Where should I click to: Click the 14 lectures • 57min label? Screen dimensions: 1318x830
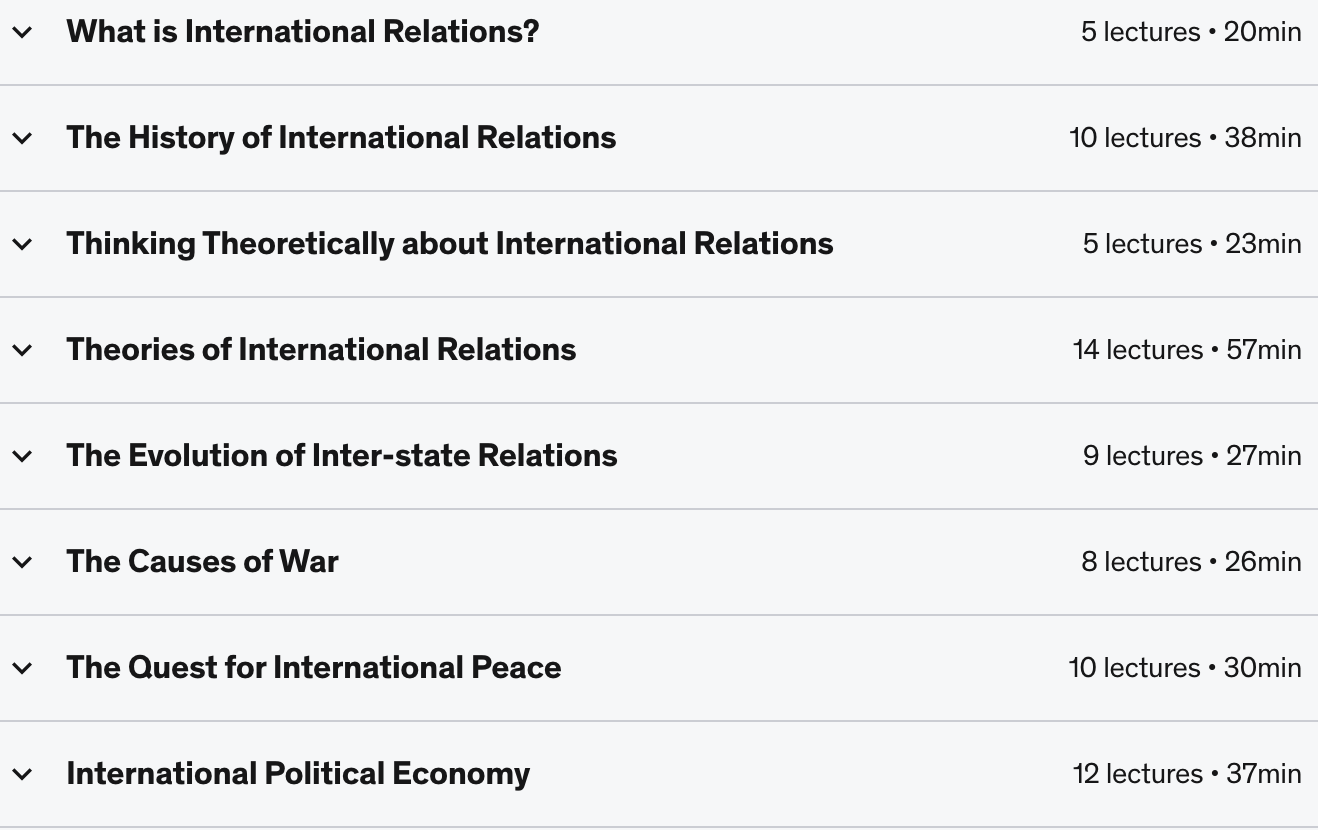pyautogui.click(x=1187, y=350)
